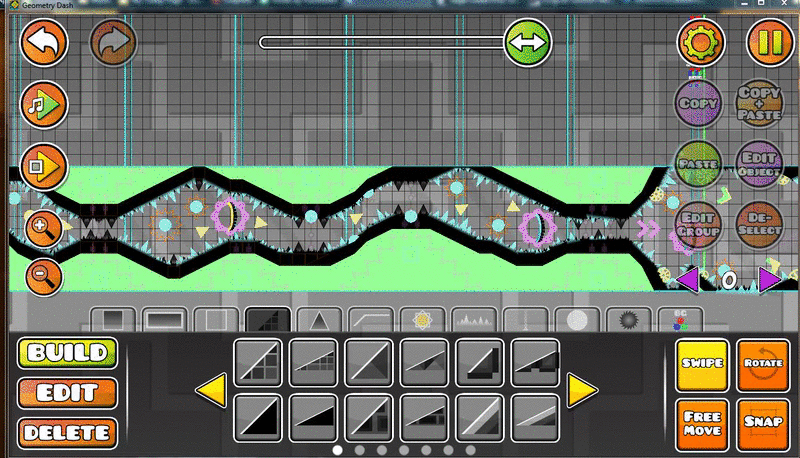Start music playback with note icon
The width and height of the screenshot is (800, 458).
[44, 105]
